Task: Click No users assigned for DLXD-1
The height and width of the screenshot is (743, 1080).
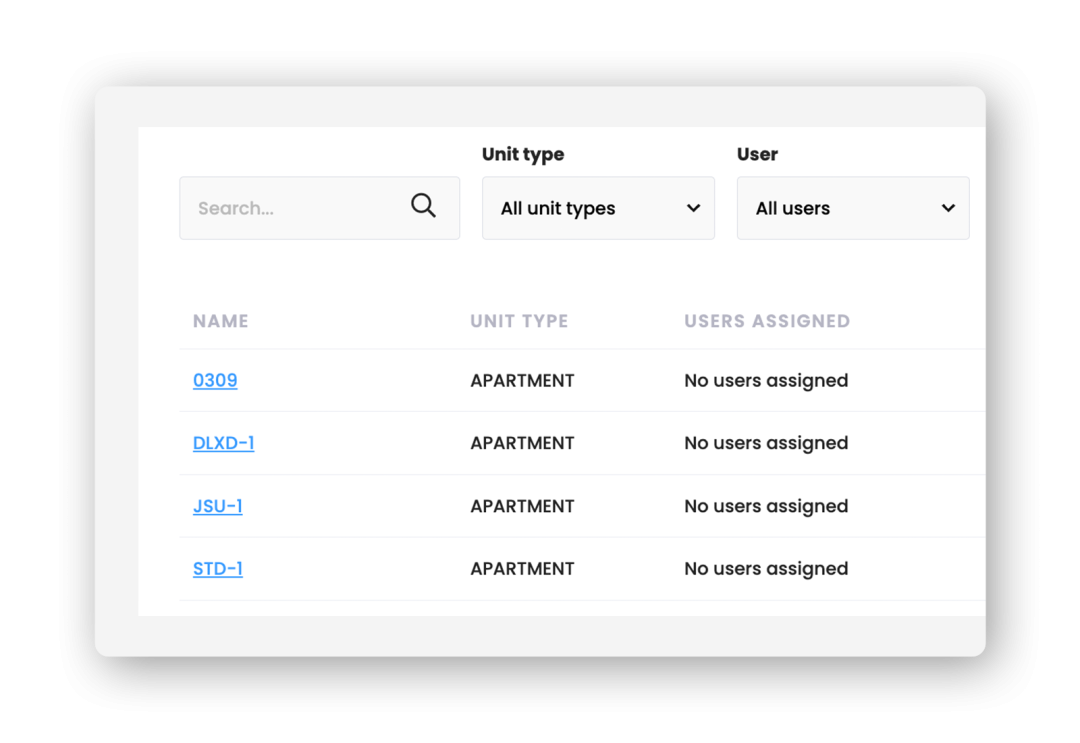Action: click(766, 443)
